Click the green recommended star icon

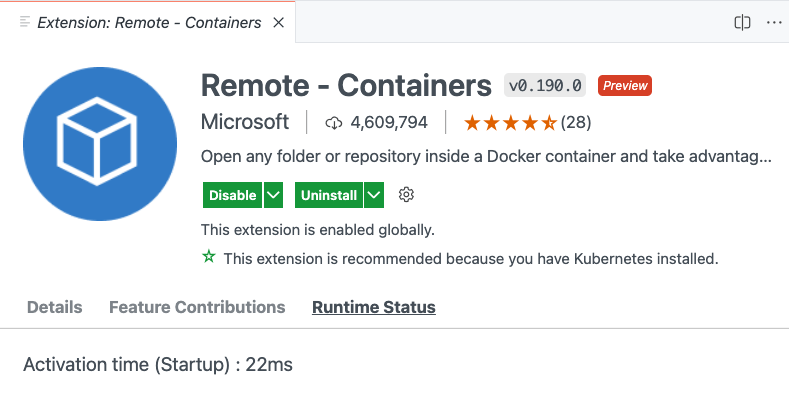pyautogui.click(x=209, y=258)
